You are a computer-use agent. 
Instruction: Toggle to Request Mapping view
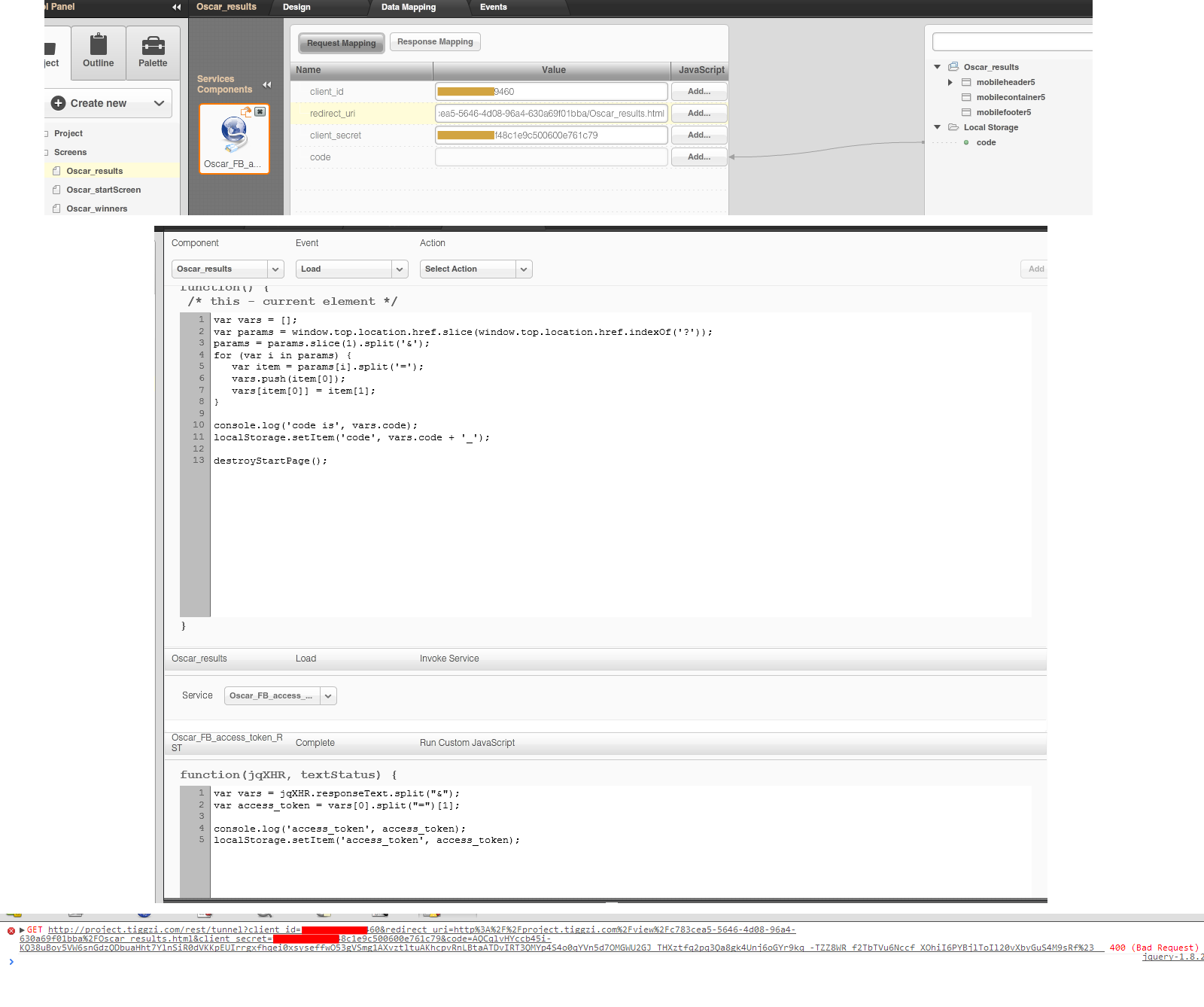[341, 43]
